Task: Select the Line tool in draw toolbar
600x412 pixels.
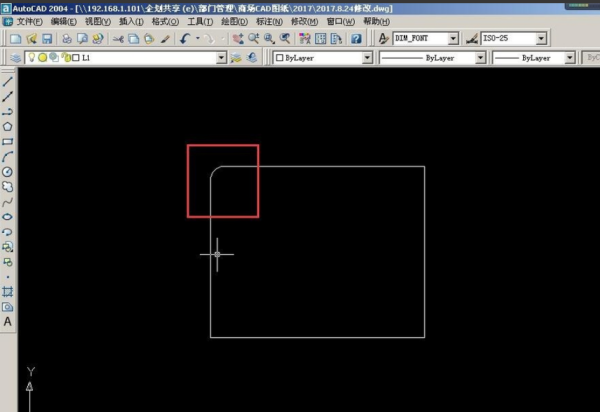Action: 8,81
